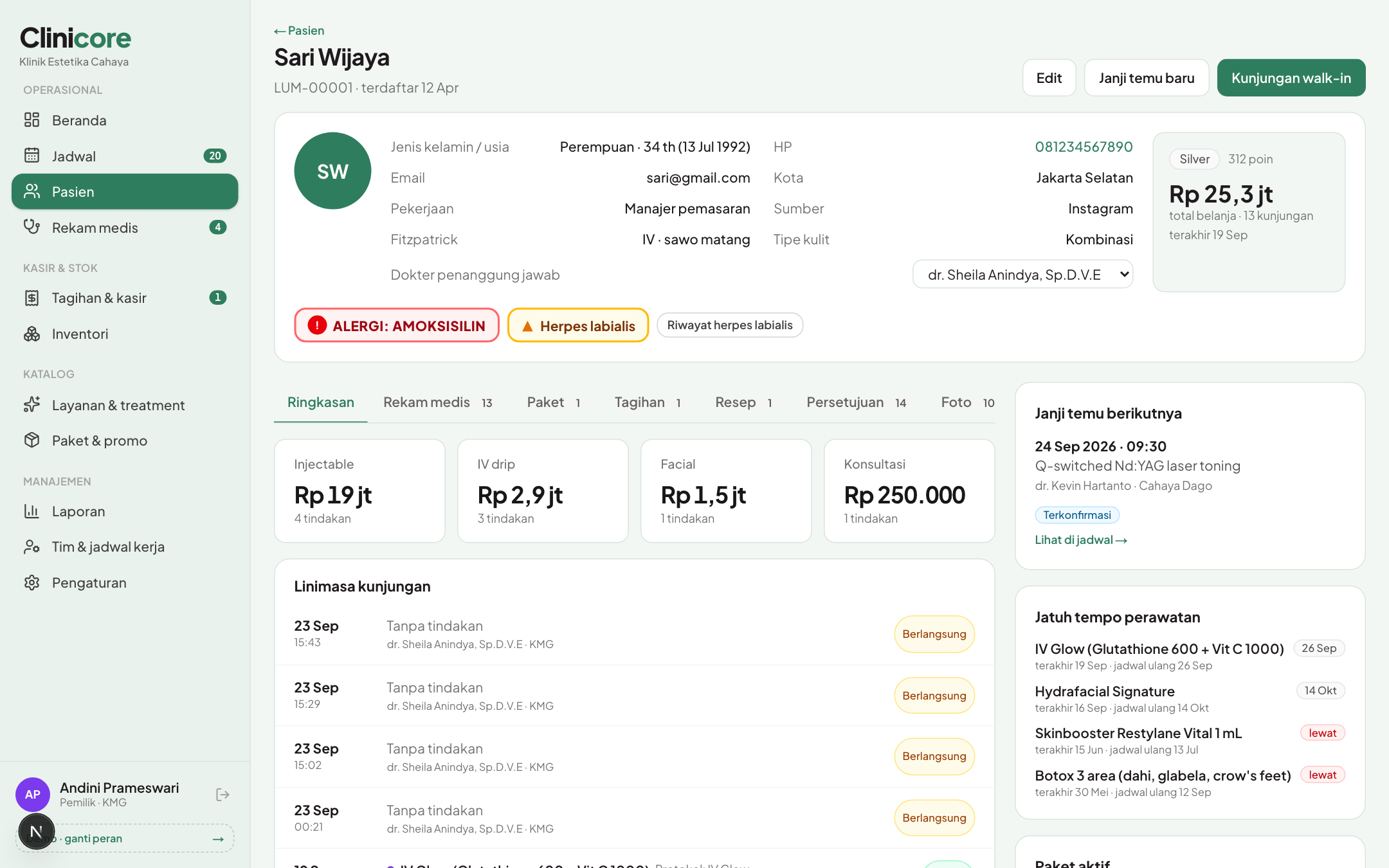Click the Terkonfirmasi status badge
This screenshot has width=1389, height=868.
click(x=1077, y=515)
